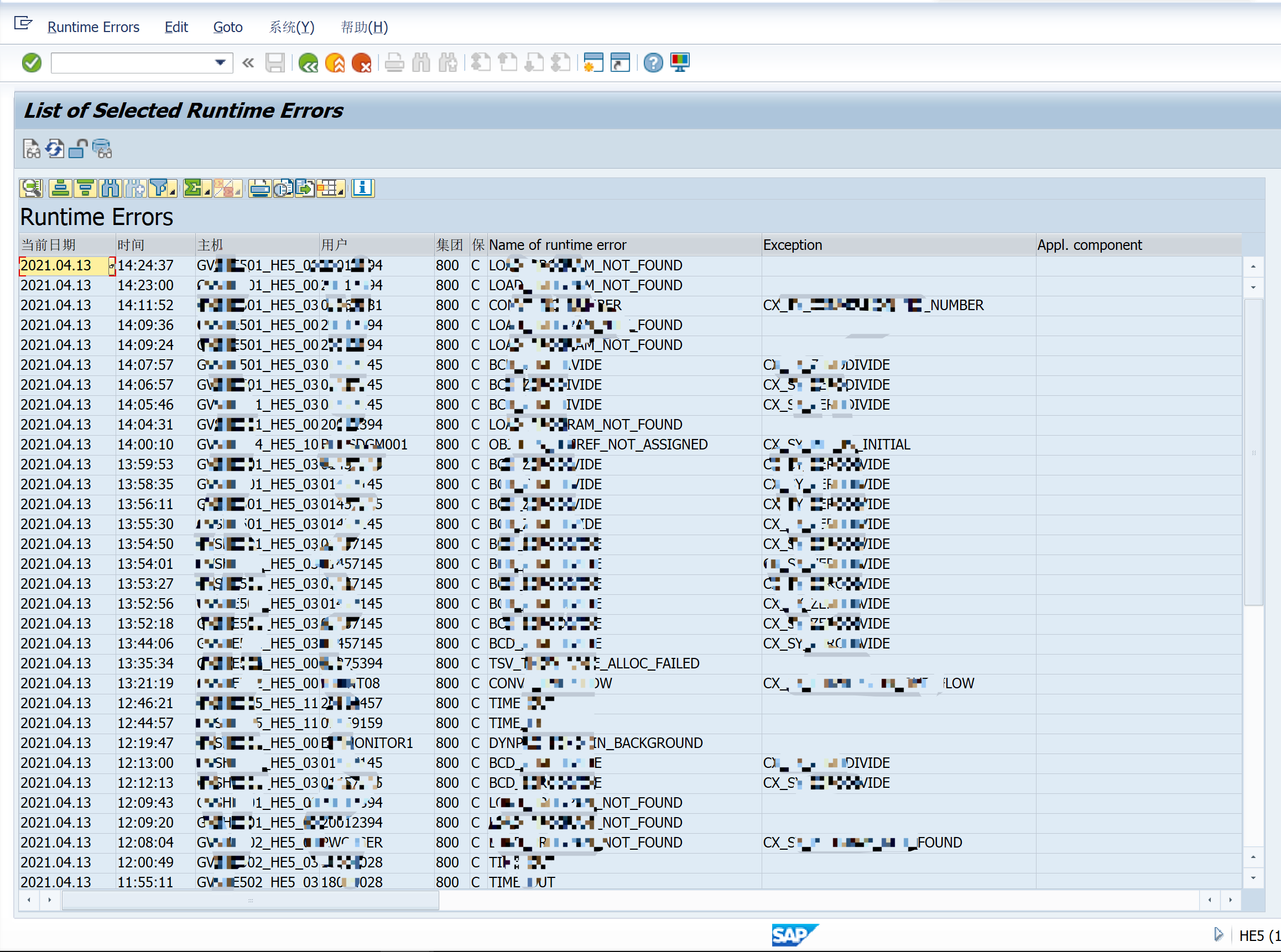Print the ALV runtime errors list
Image resolution: width=1281 pixels, height=952 pixels.
[x=259, y=188]
